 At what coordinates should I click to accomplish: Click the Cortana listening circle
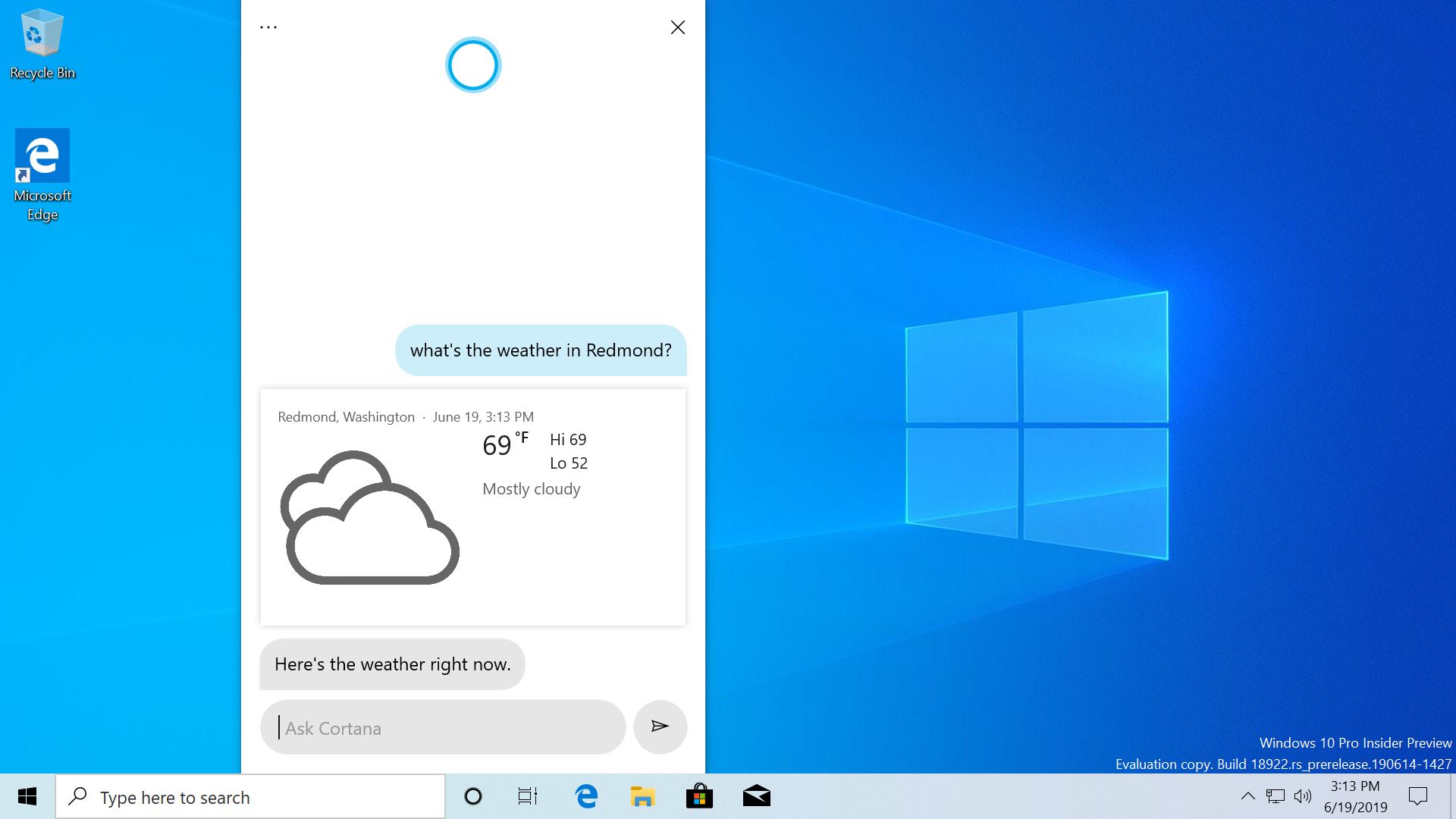point(472,65)
